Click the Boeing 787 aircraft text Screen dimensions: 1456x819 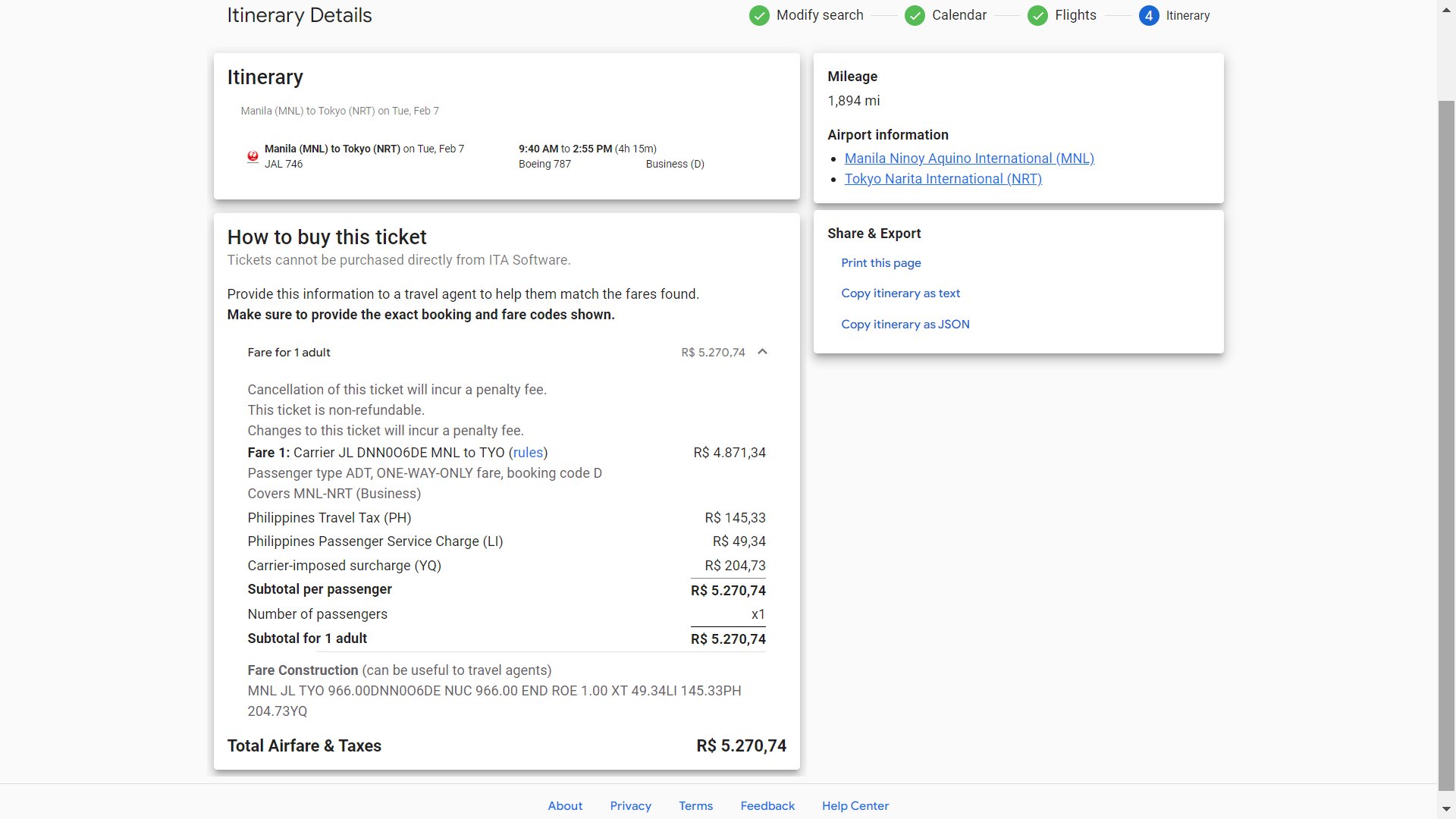pyautogui.click(x=544, y=164)
